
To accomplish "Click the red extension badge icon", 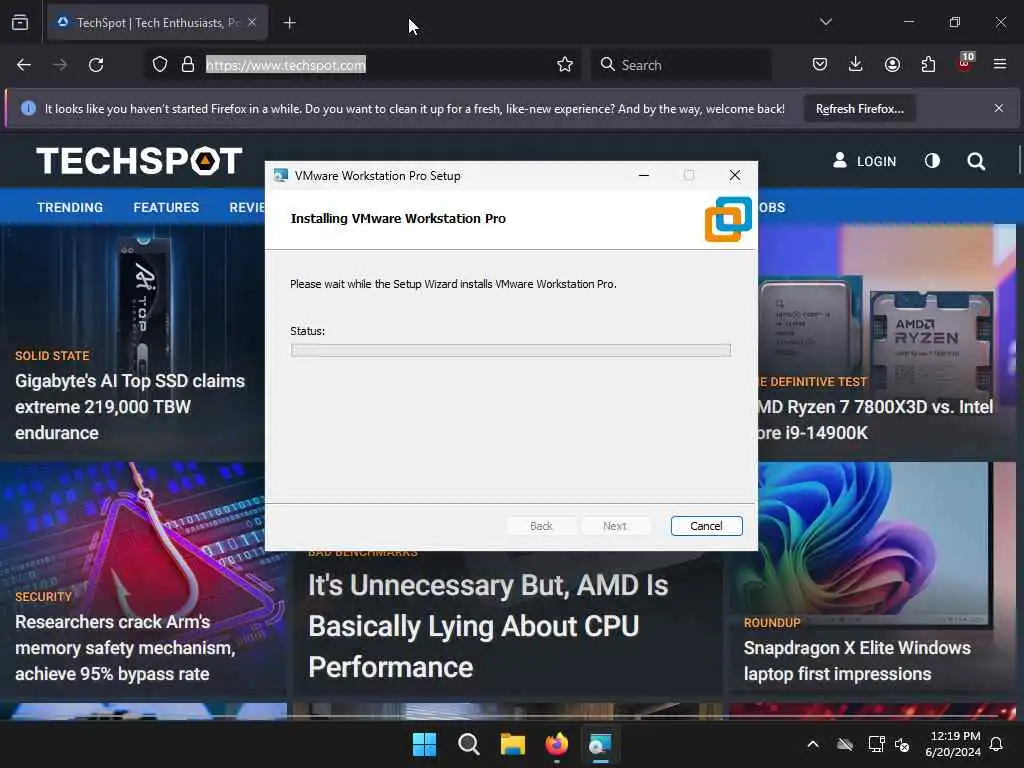I will point(965,63).
